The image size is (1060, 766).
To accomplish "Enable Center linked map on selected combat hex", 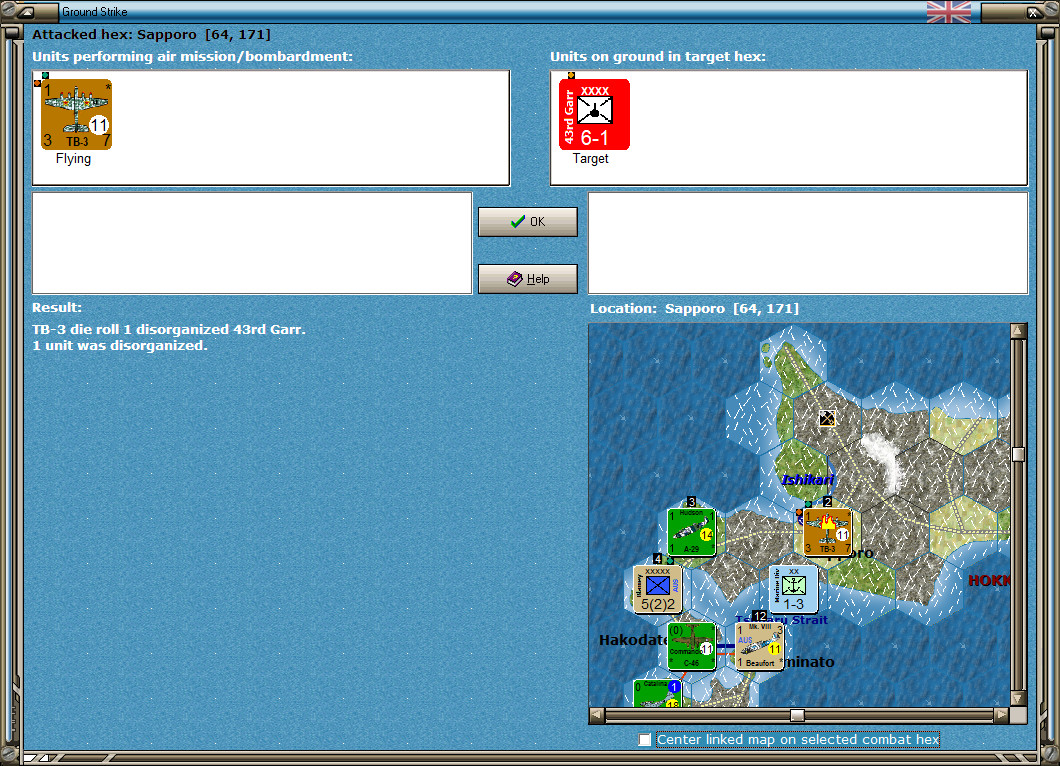I will (x=645, y=740).
